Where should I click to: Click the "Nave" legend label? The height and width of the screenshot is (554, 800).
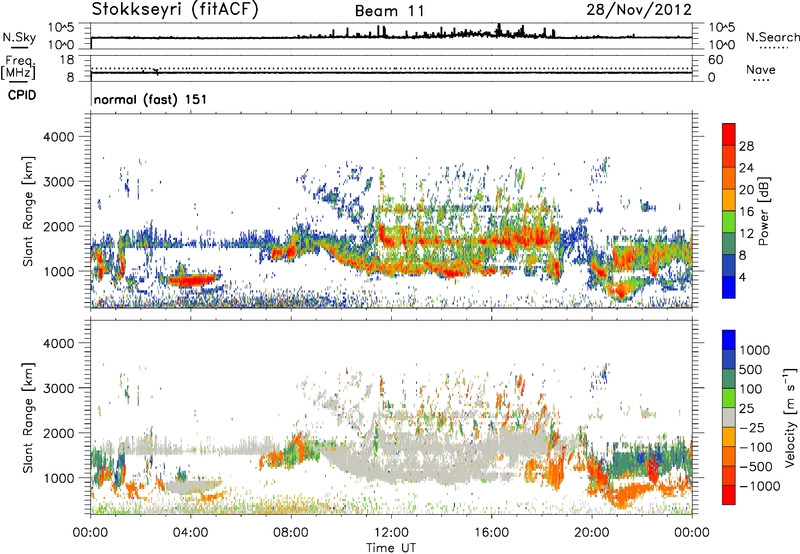click(760, 70)
